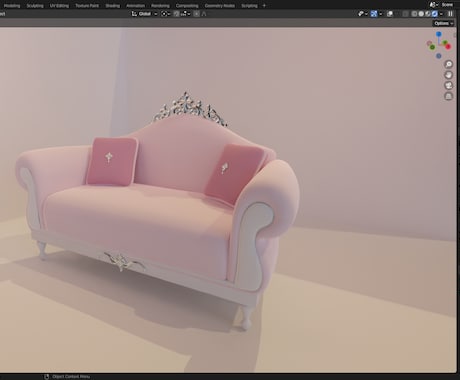Image resolution: width=460 pixels, height=380 pixels.
Task: Open the Texture Paint workspace tab
Action: pos(87,6)
